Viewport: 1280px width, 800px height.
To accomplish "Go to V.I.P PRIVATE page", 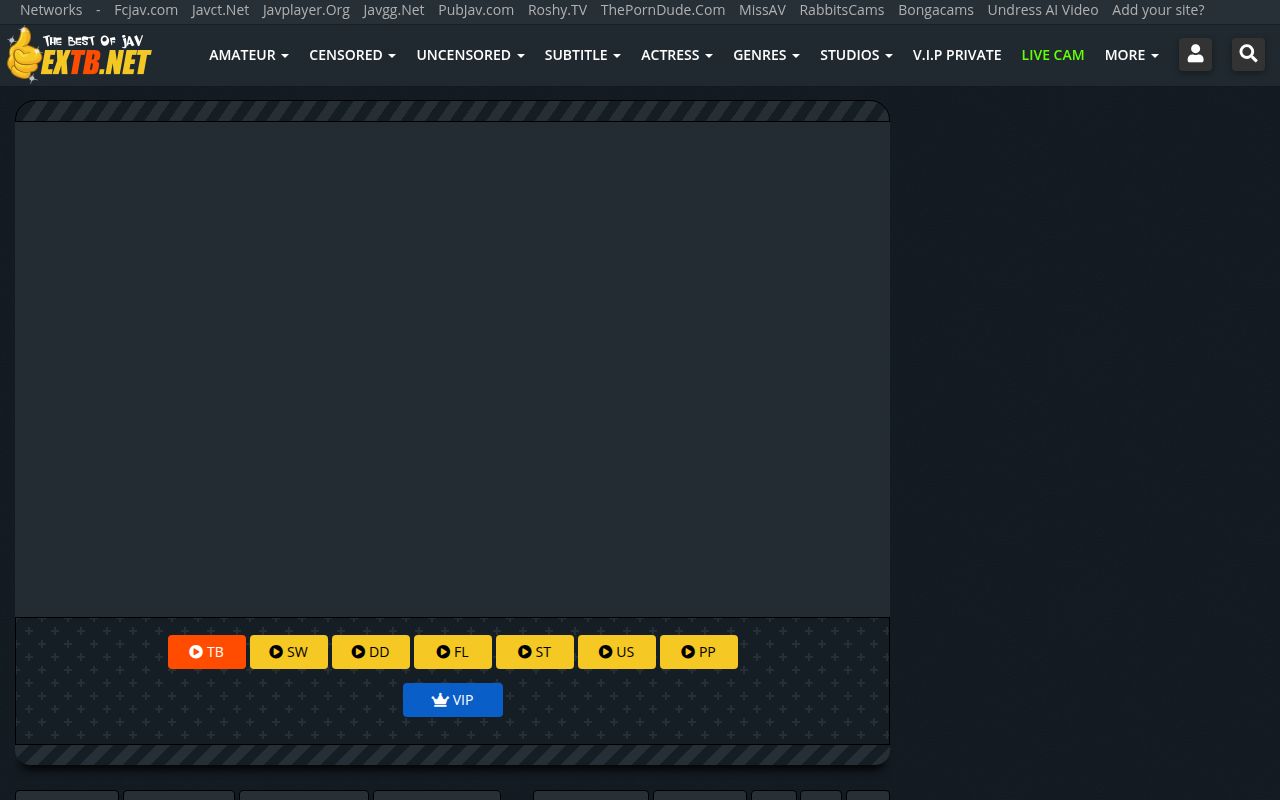I will (x=957, y=55).
